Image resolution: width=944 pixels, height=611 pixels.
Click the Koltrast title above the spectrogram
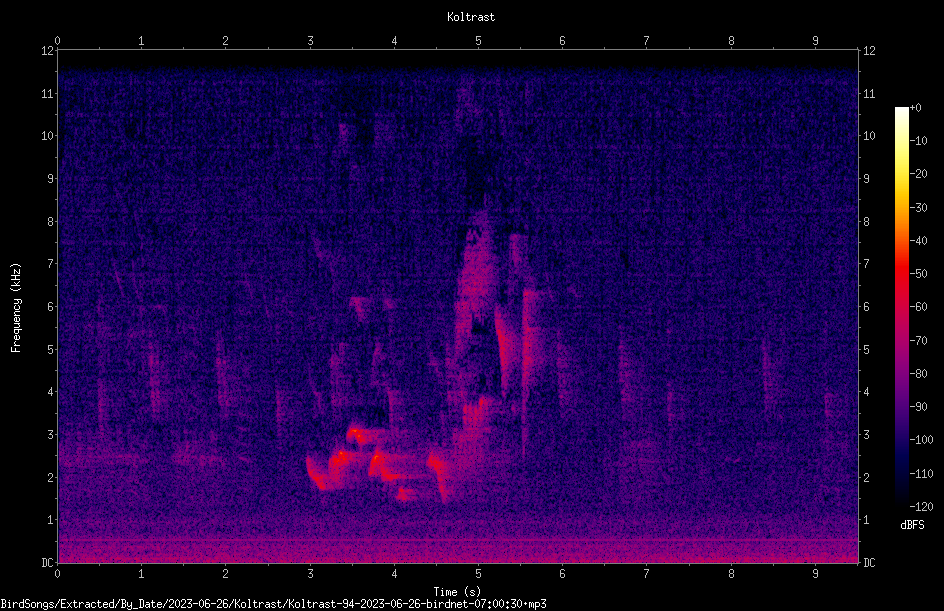(x=471, y=17)
